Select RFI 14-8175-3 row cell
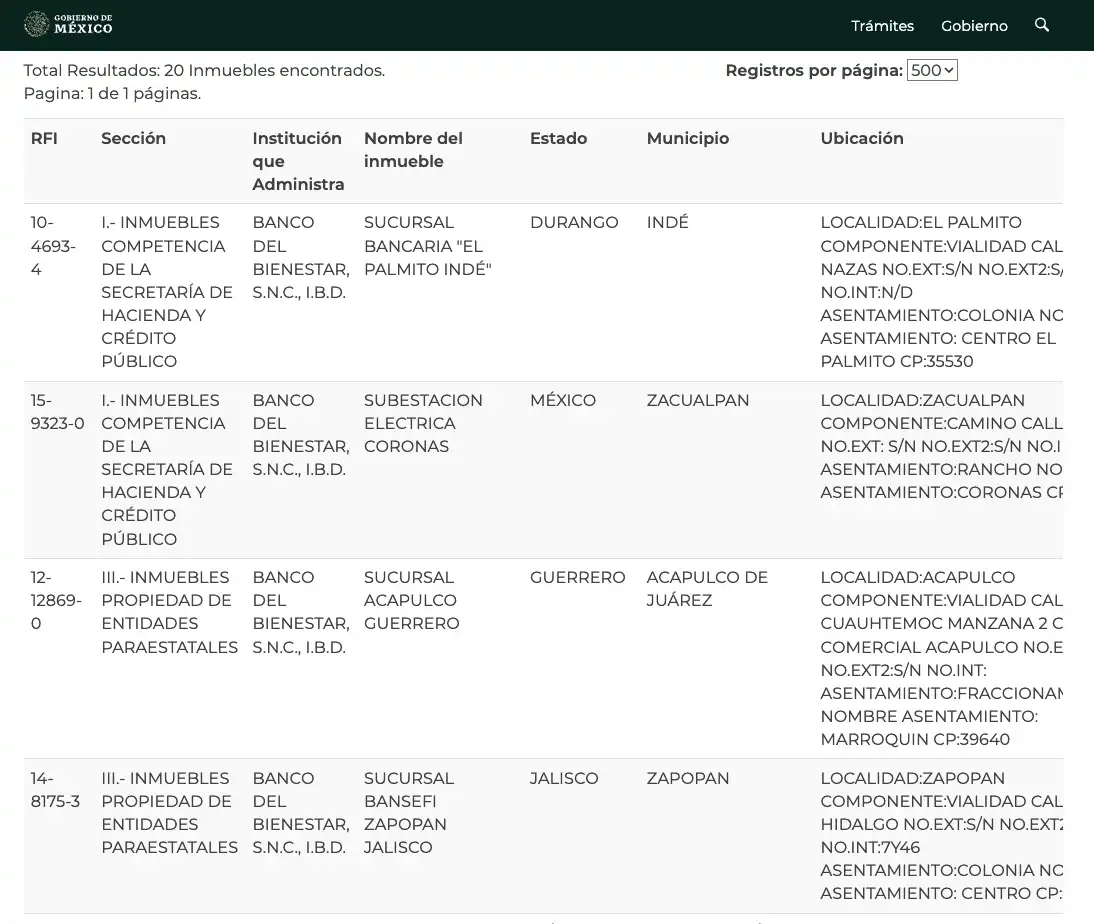Screen dimensions: 1094x924 click(55, 790)
